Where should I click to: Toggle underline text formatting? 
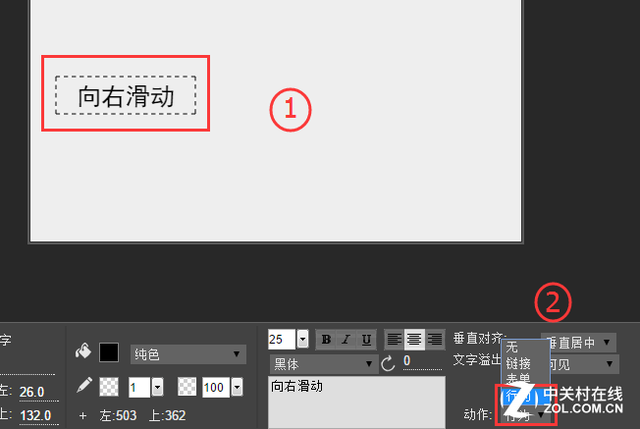click(366, 340)
